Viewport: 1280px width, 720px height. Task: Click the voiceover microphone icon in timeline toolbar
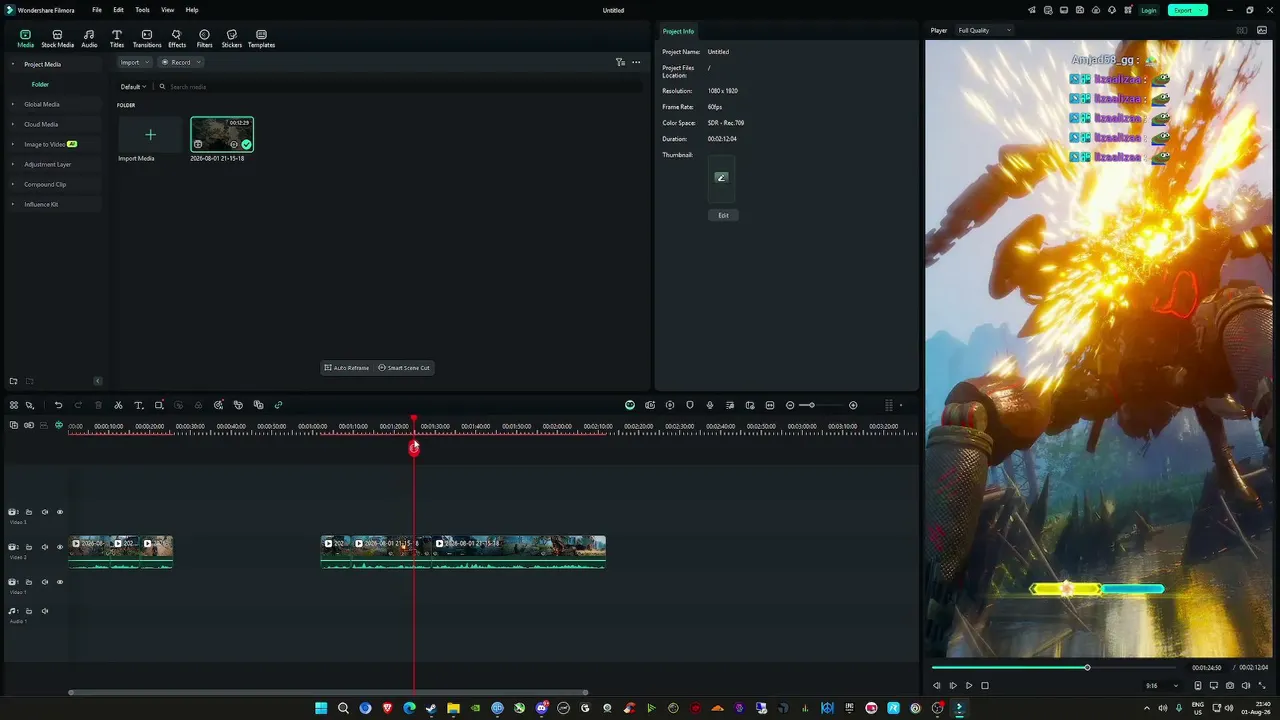pos(710,405)
